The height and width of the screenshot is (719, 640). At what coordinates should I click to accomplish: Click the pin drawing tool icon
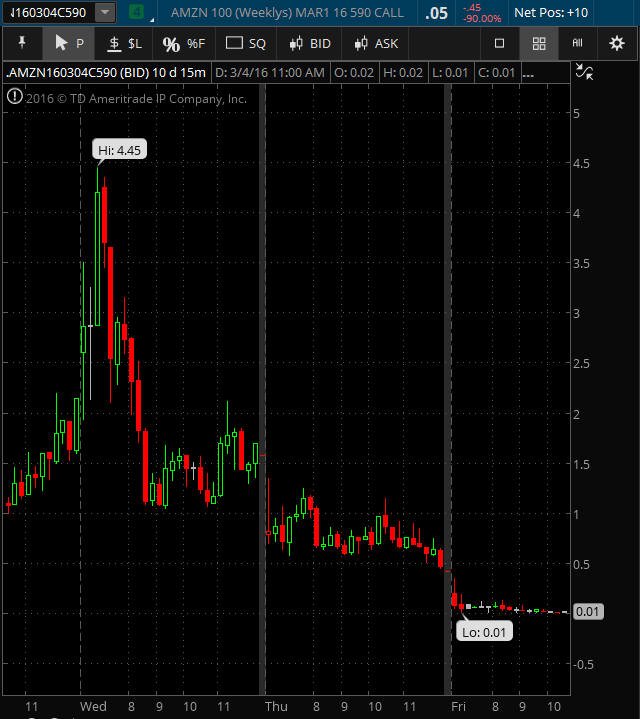tap(22, 44)
